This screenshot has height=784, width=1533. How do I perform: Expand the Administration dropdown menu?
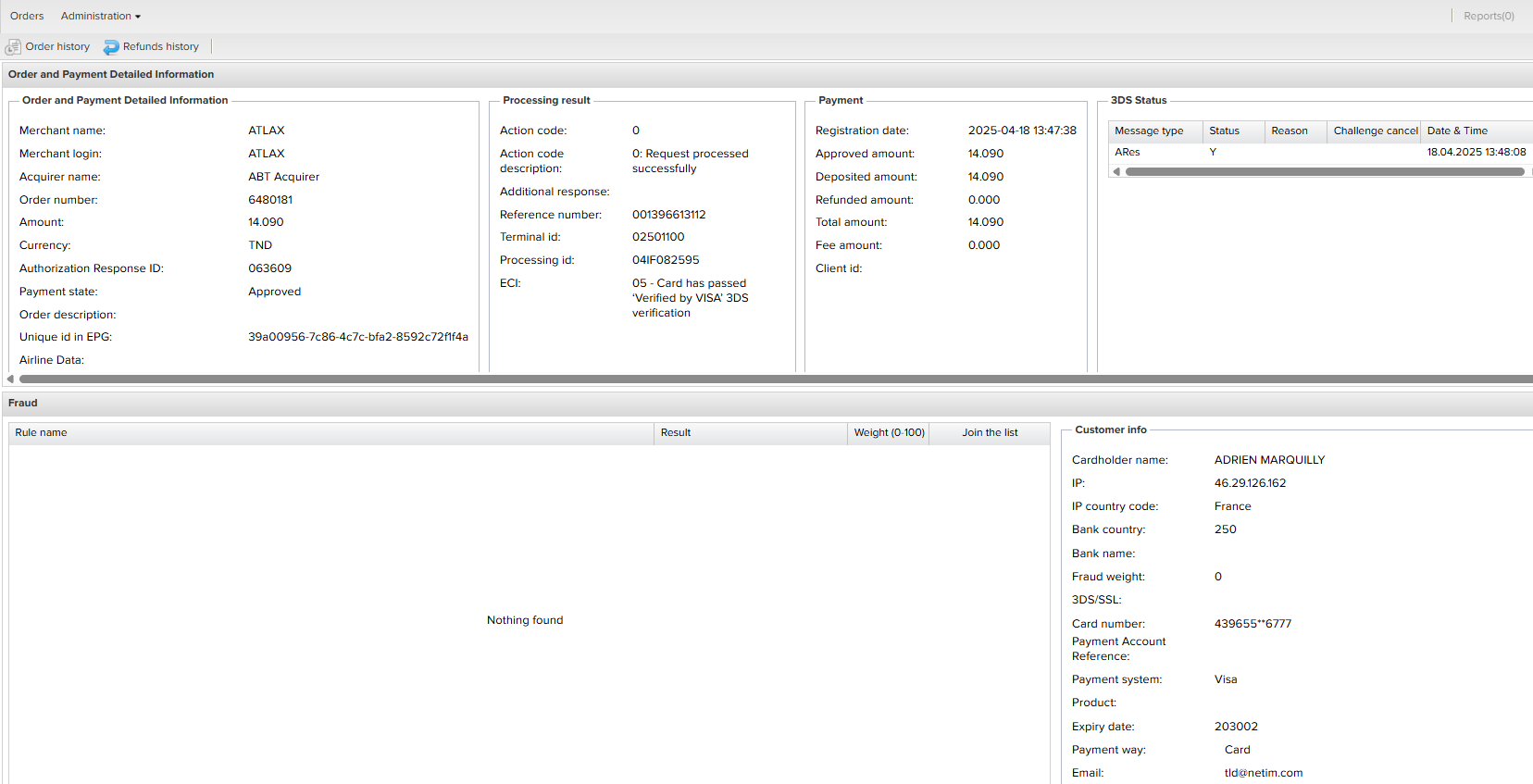point(101,16)
